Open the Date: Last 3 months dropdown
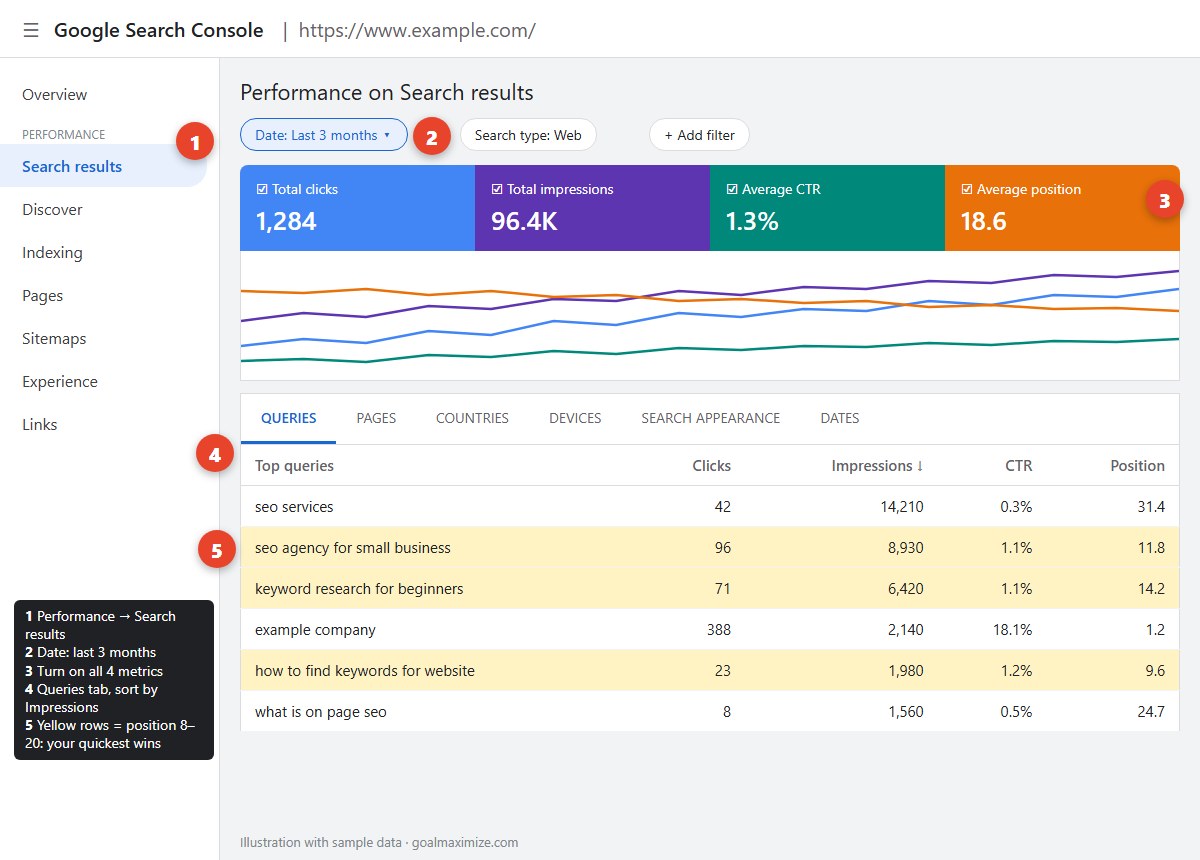 [324, 135]
